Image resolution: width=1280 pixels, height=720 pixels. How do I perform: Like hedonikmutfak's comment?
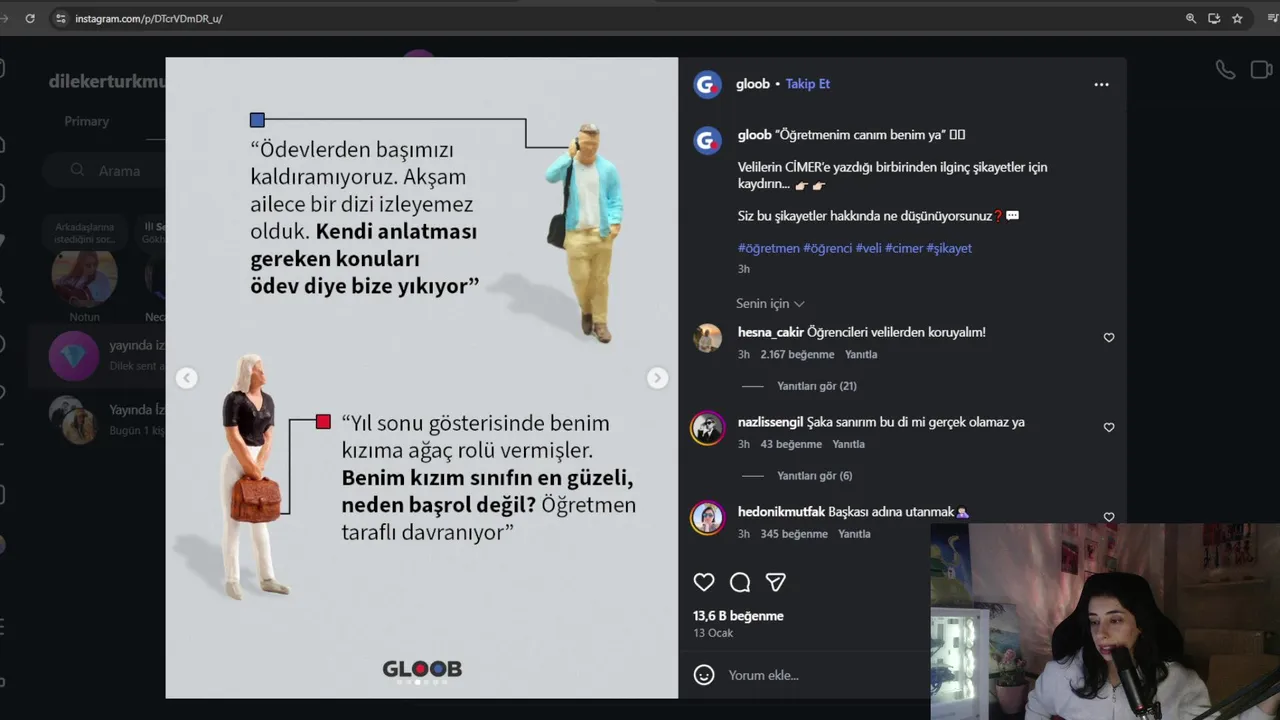click(1109, 517)
